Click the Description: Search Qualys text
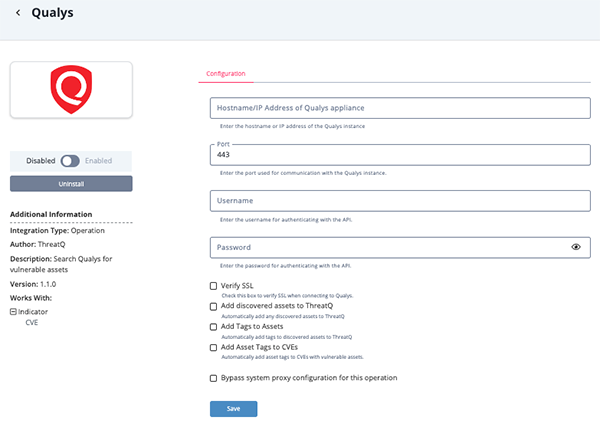Viewport: 600px width, 427px height. click(61, 264)
